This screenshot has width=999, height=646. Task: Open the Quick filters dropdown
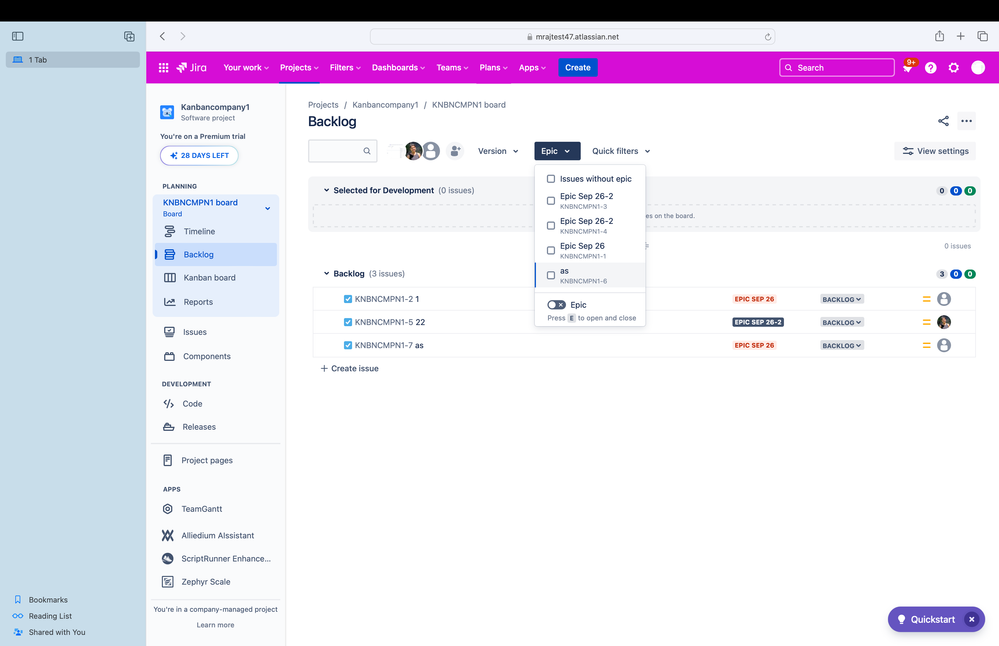pyautogui.click(x=621, y=151)
